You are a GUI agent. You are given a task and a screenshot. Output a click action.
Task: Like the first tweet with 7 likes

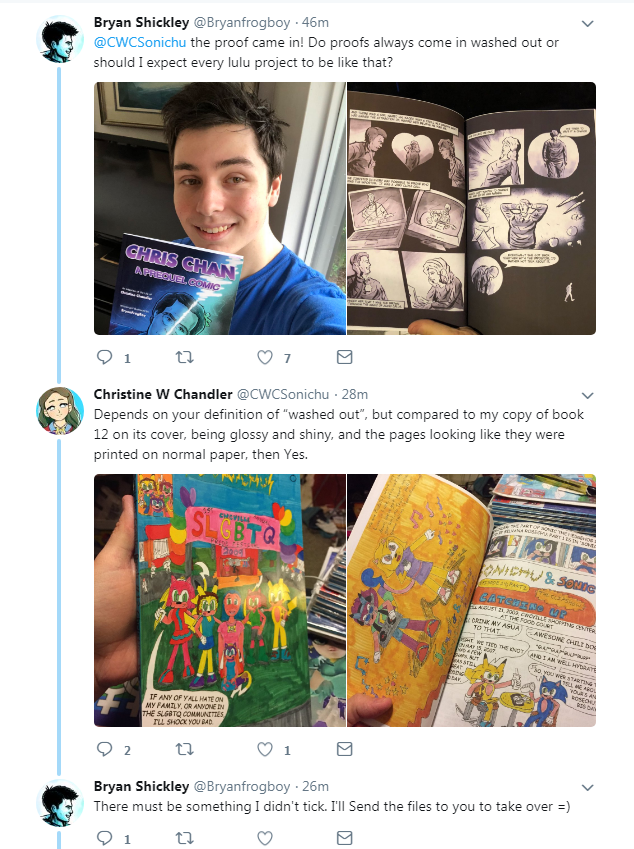pos(265,357)
